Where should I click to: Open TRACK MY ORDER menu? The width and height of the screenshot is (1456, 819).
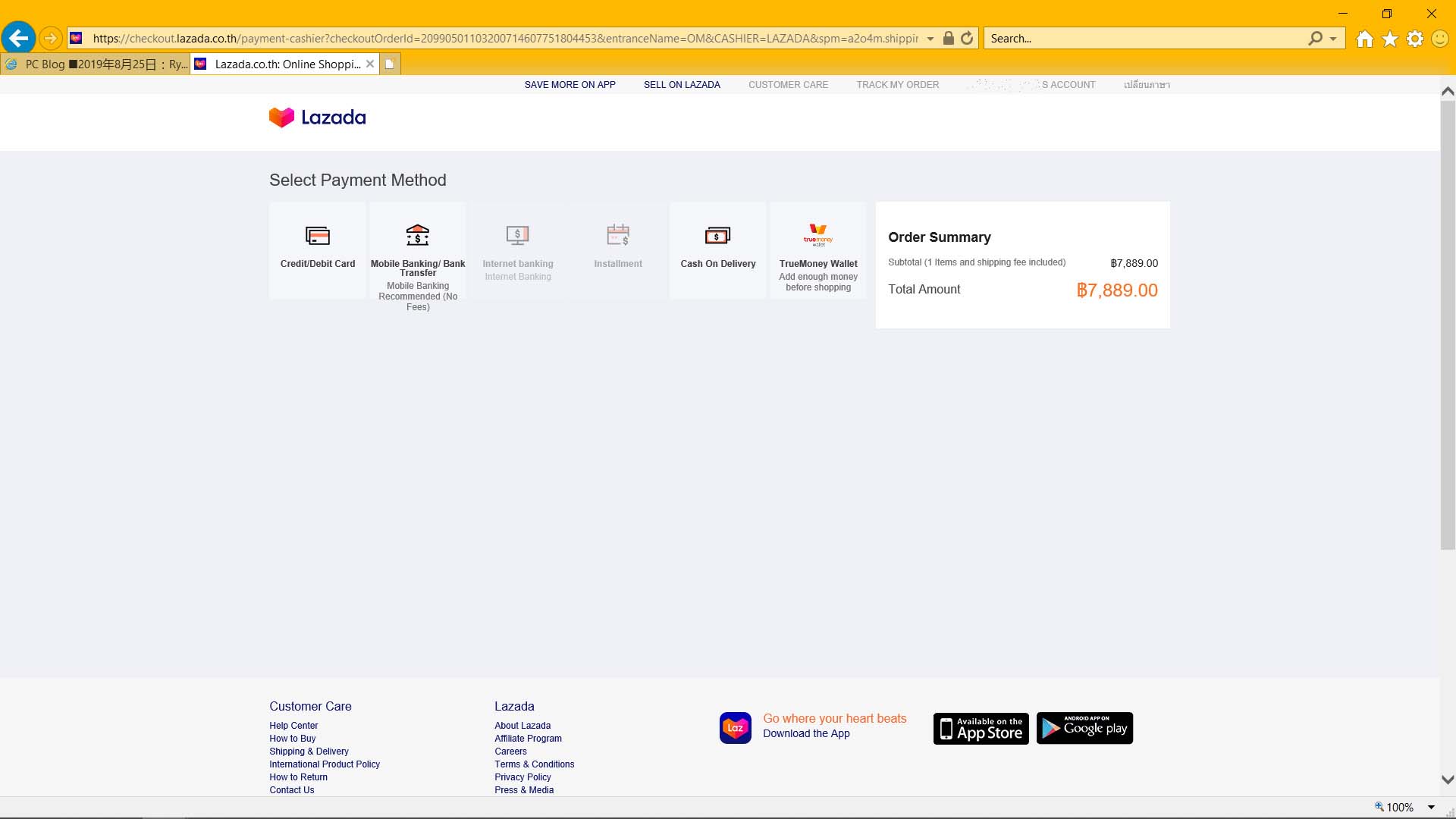pos(898,85)
